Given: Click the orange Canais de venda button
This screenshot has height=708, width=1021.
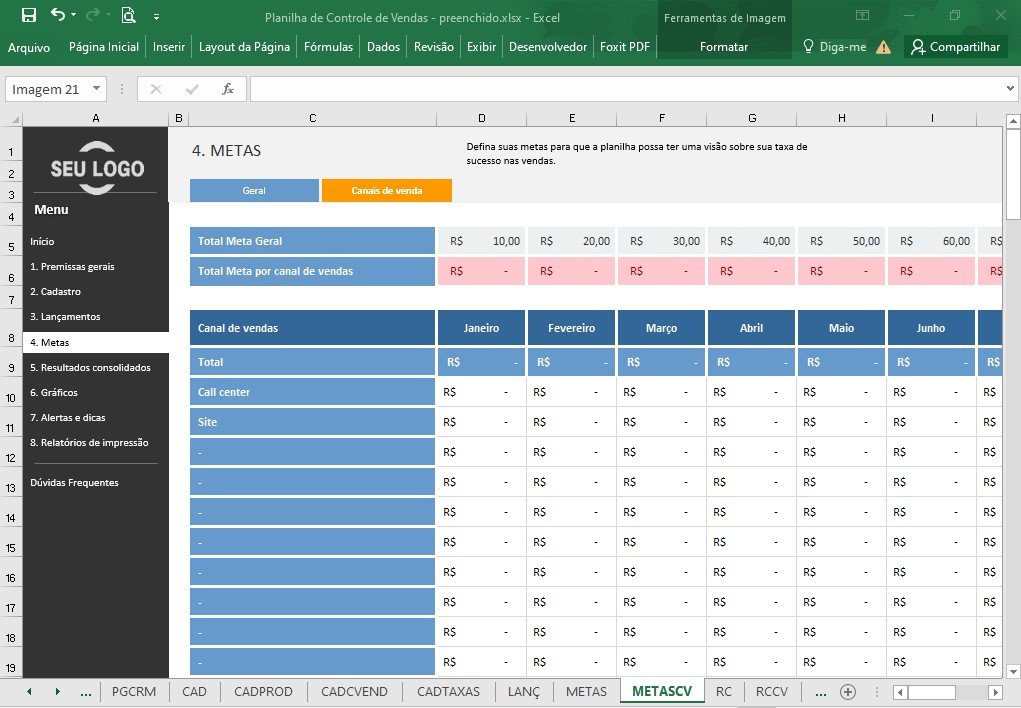Looking at the screenshot, I should (x=387, y=190).
